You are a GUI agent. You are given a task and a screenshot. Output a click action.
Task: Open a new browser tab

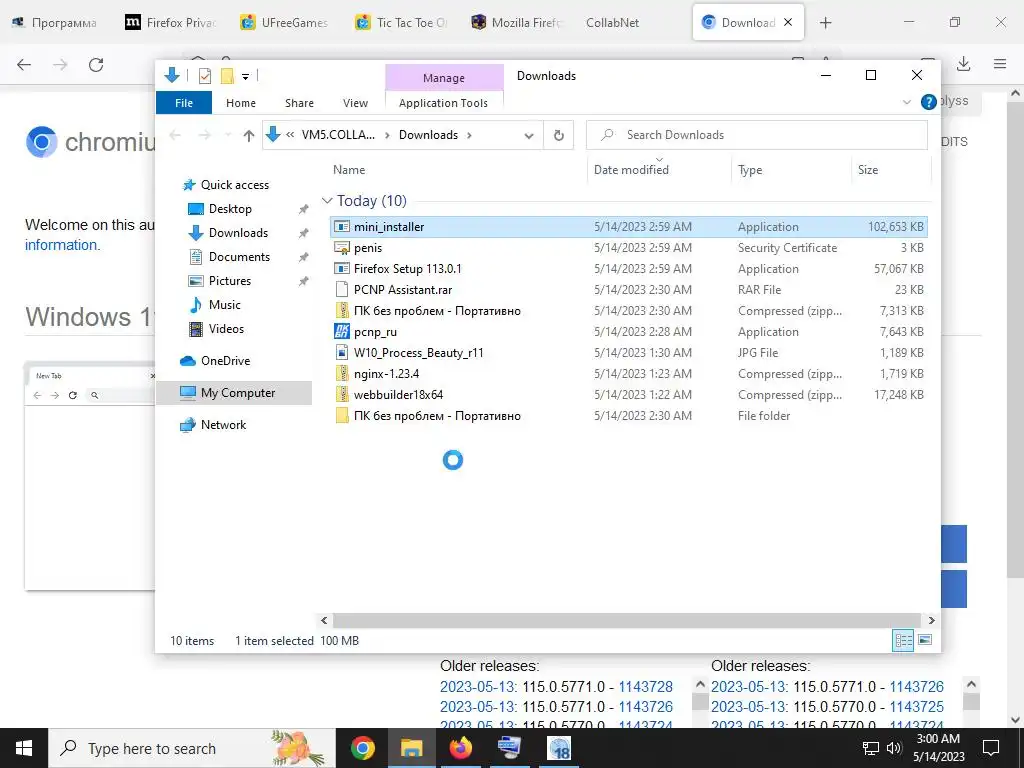(825, 22)
